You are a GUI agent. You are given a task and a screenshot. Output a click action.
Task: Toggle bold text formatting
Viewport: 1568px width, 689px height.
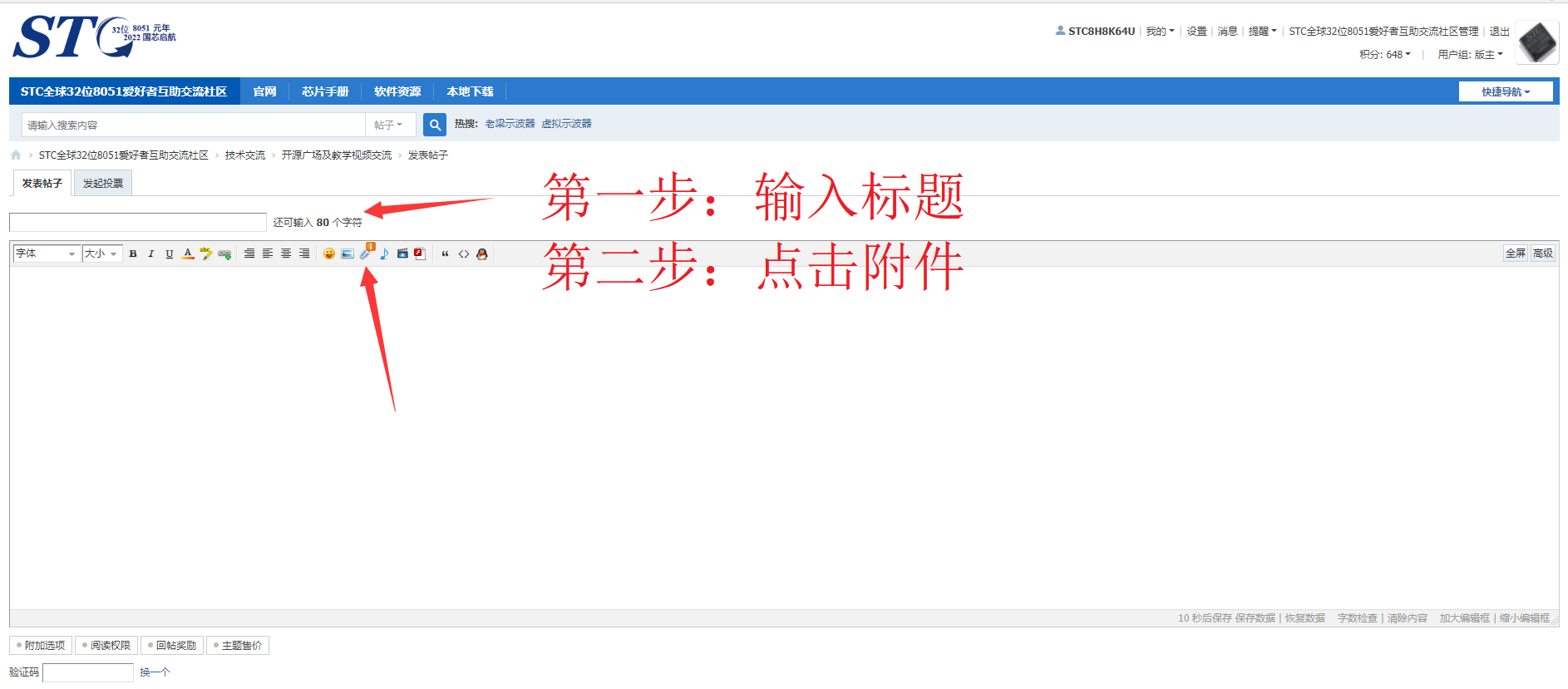point(133,253)
